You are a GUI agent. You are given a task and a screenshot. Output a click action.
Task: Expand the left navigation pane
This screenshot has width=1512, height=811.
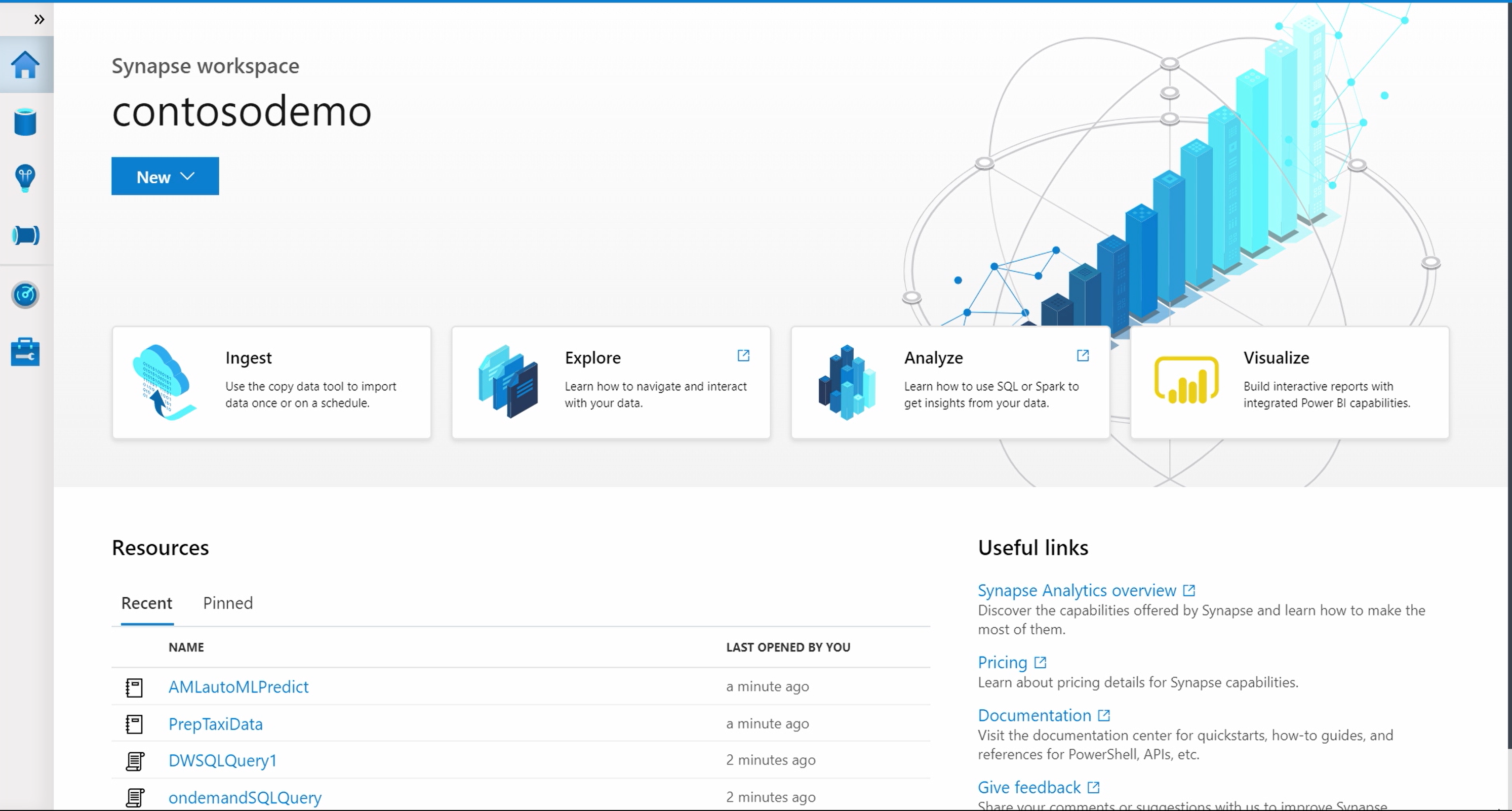pyautogui.click(x=39, y=19)
